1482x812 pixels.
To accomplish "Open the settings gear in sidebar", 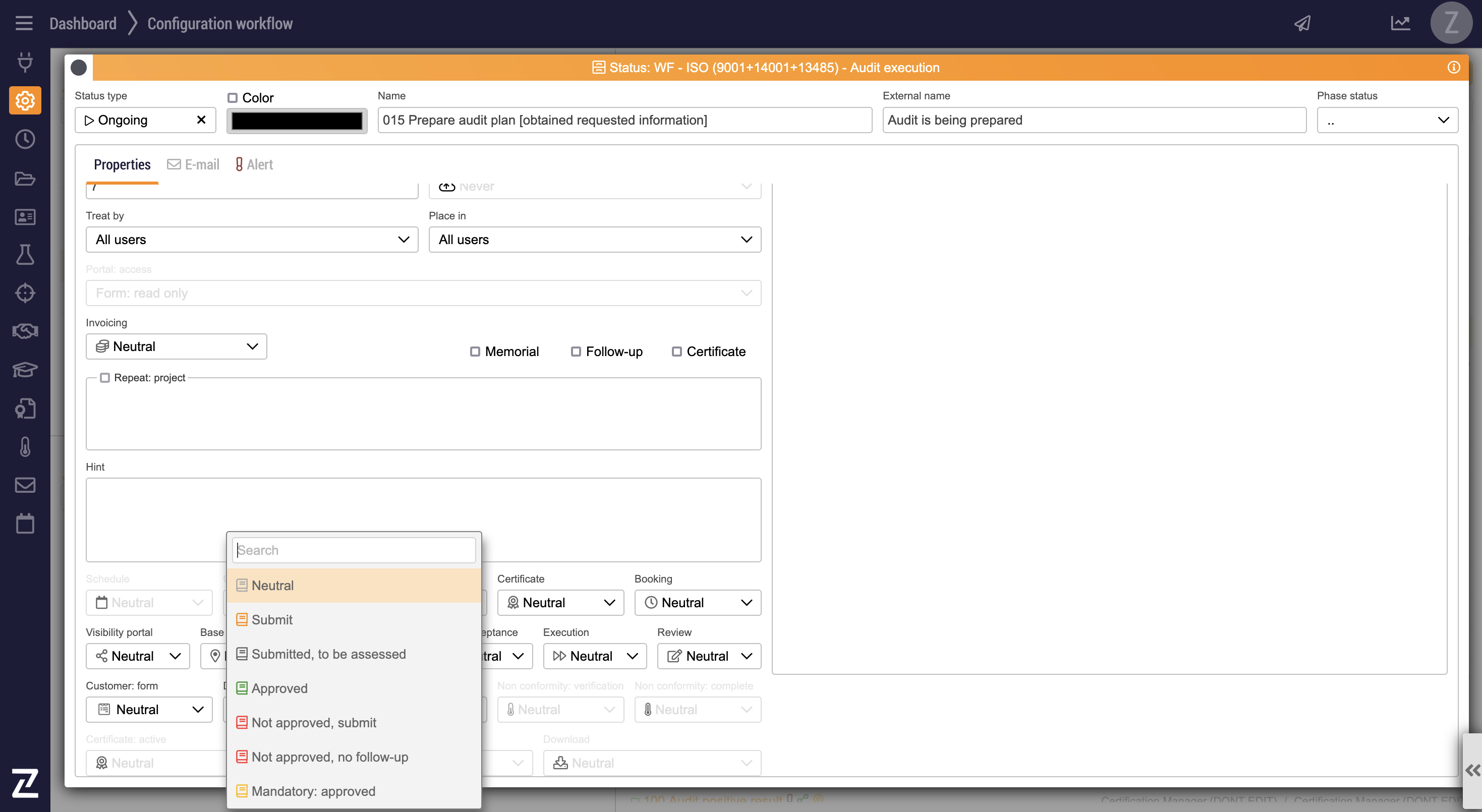I will tap(25, 101).
